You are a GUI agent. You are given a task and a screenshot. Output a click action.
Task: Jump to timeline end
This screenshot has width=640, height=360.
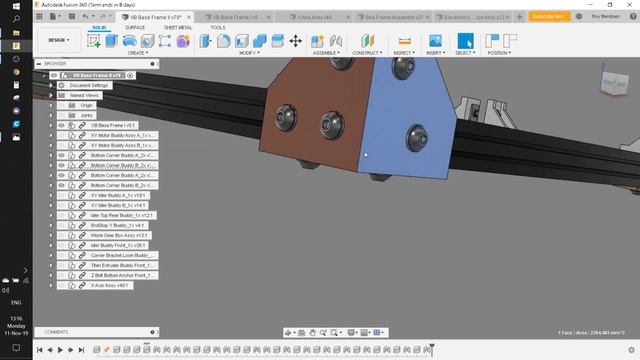[81, 350]
